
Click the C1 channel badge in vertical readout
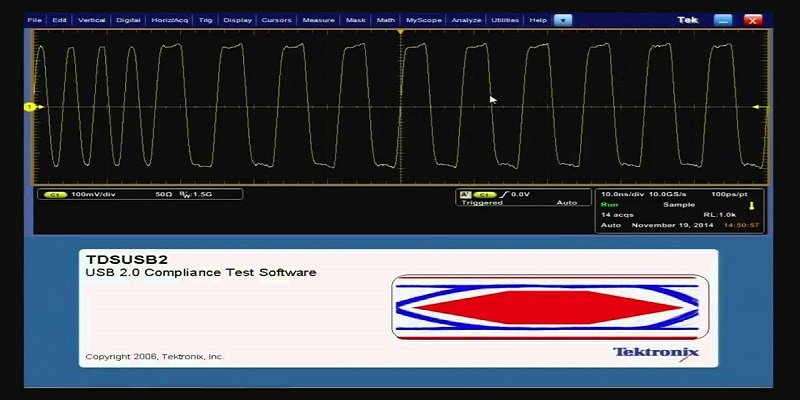[x=56, y=195]
